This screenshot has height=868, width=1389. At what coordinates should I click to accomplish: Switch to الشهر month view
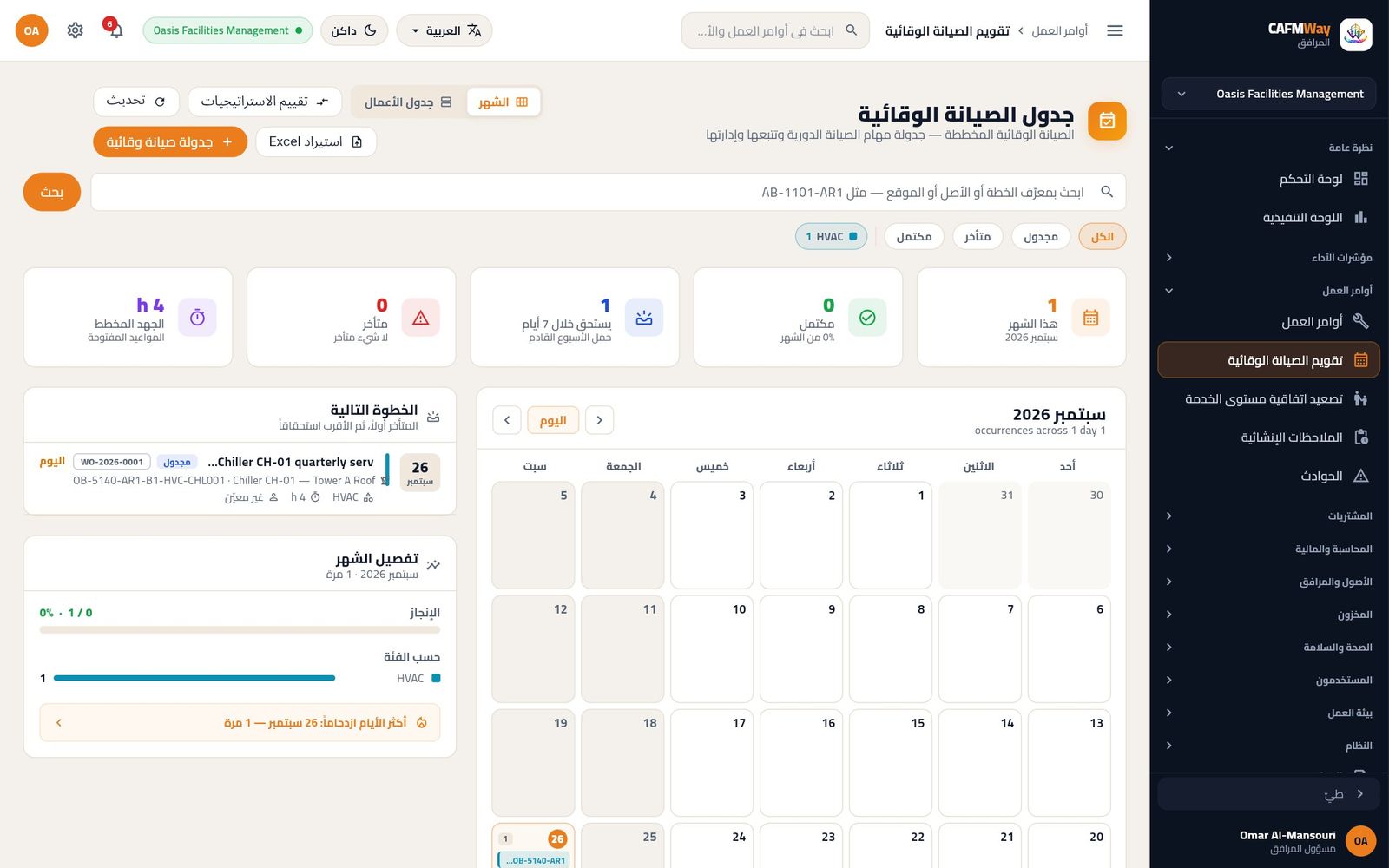(x=504, y=102)
